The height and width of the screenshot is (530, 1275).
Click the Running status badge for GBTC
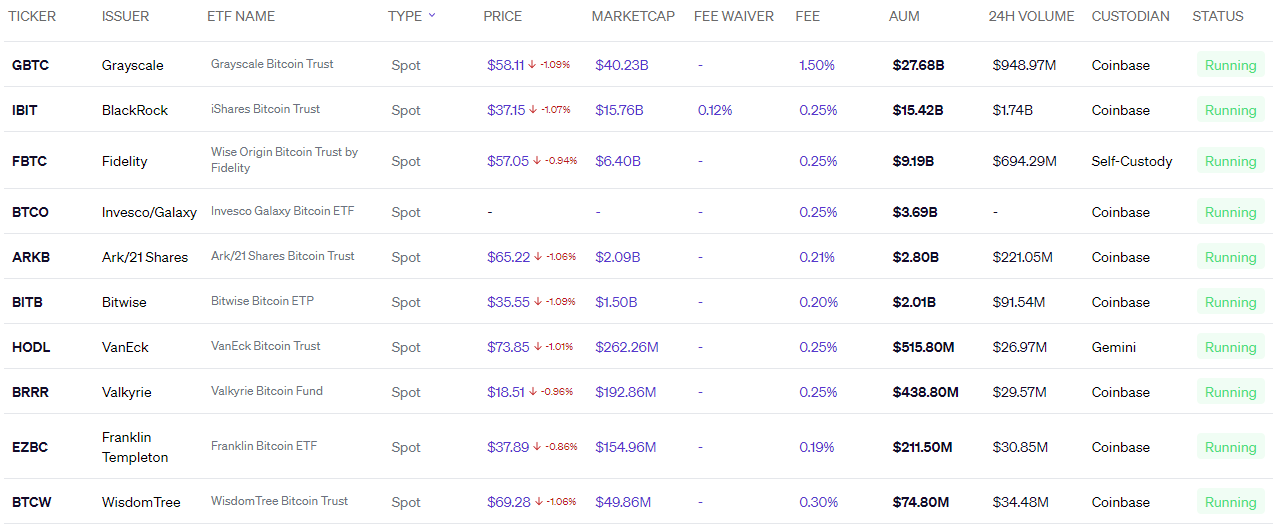(1230, 65)
